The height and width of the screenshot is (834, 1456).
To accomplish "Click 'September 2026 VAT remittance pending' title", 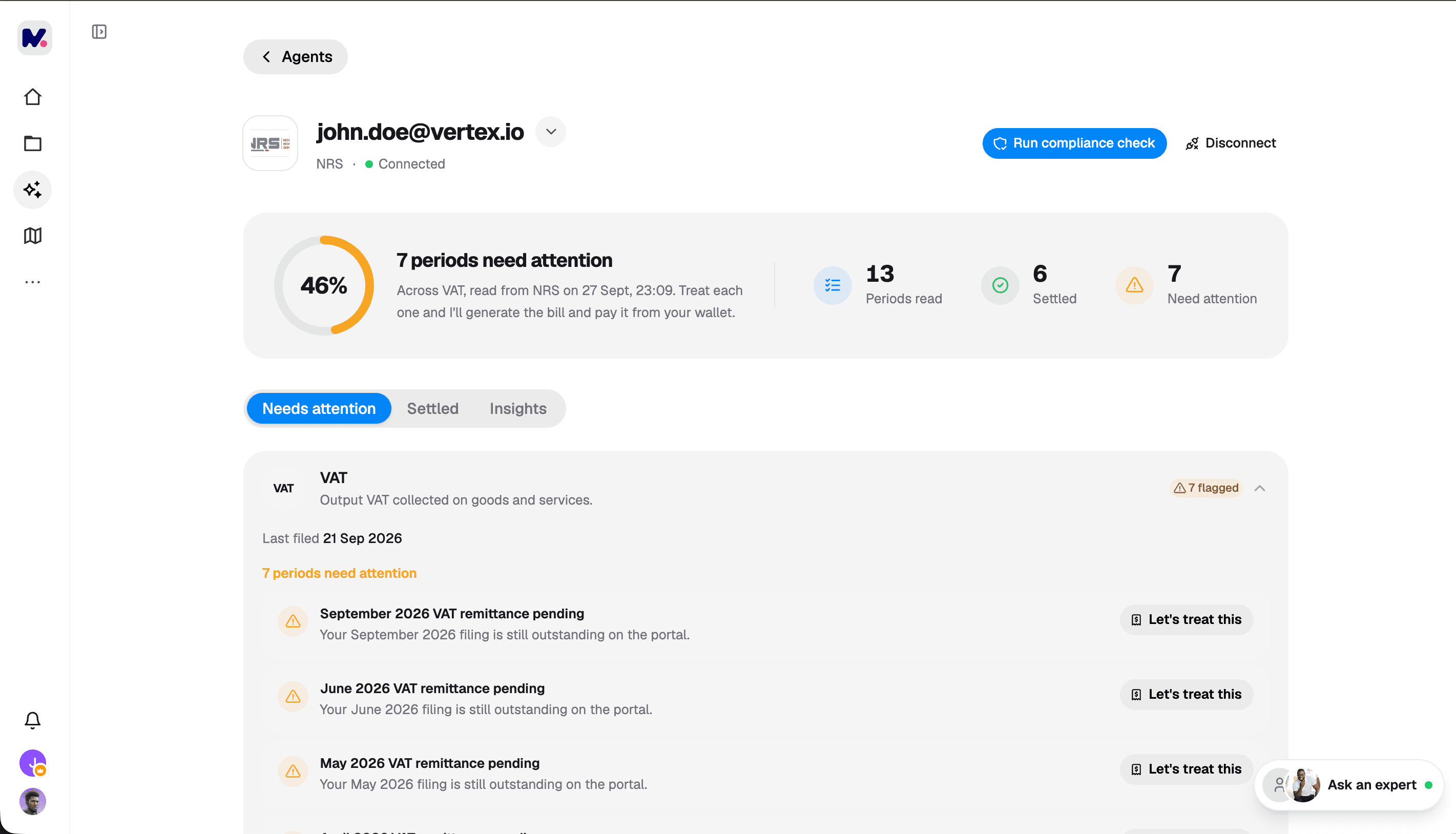I will tap(452, 614).
